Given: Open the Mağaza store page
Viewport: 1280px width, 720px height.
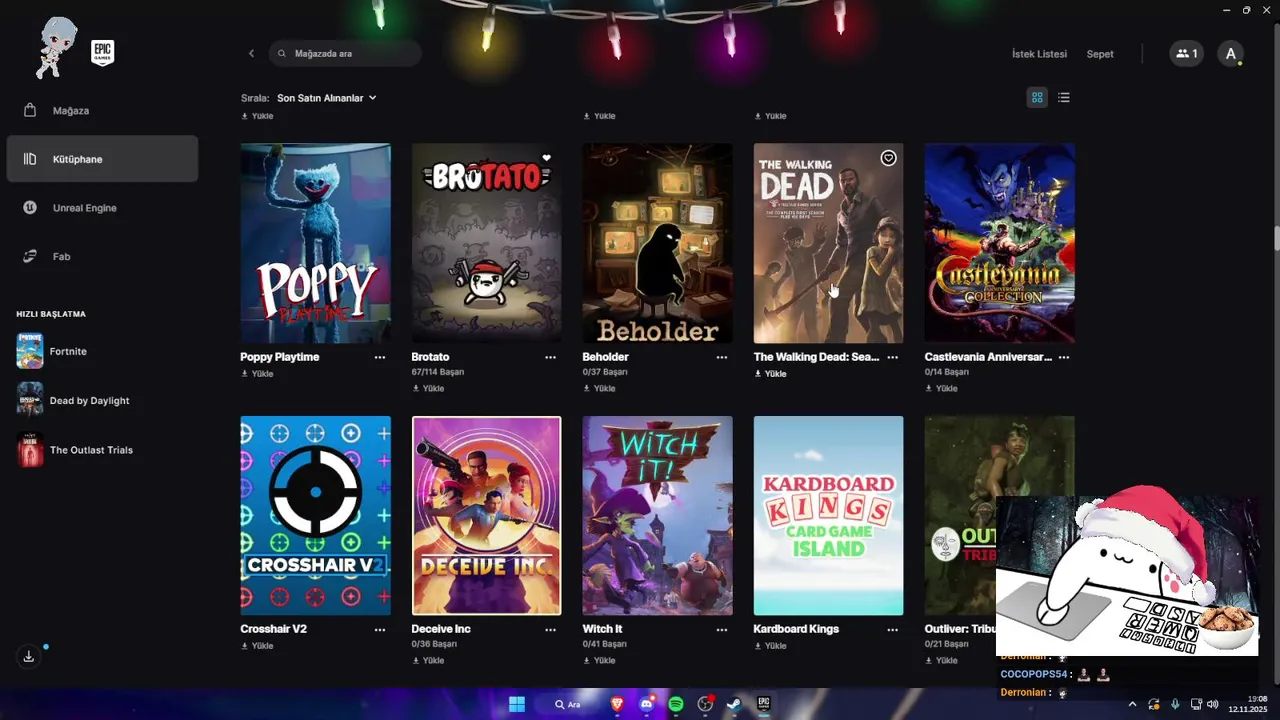Looking at the screenshot, I should click(x=102, y=110).
